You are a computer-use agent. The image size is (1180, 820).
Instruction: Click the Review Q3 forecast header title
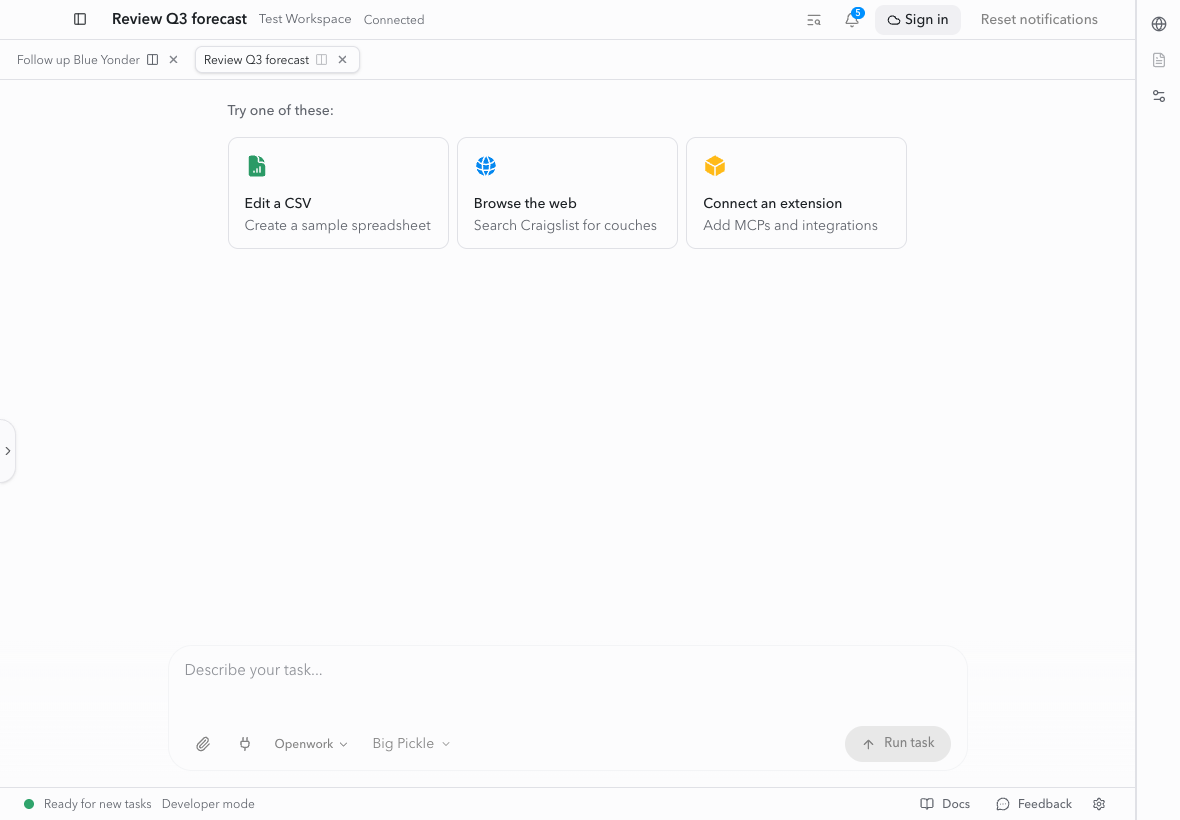click(x=179, y=20)
